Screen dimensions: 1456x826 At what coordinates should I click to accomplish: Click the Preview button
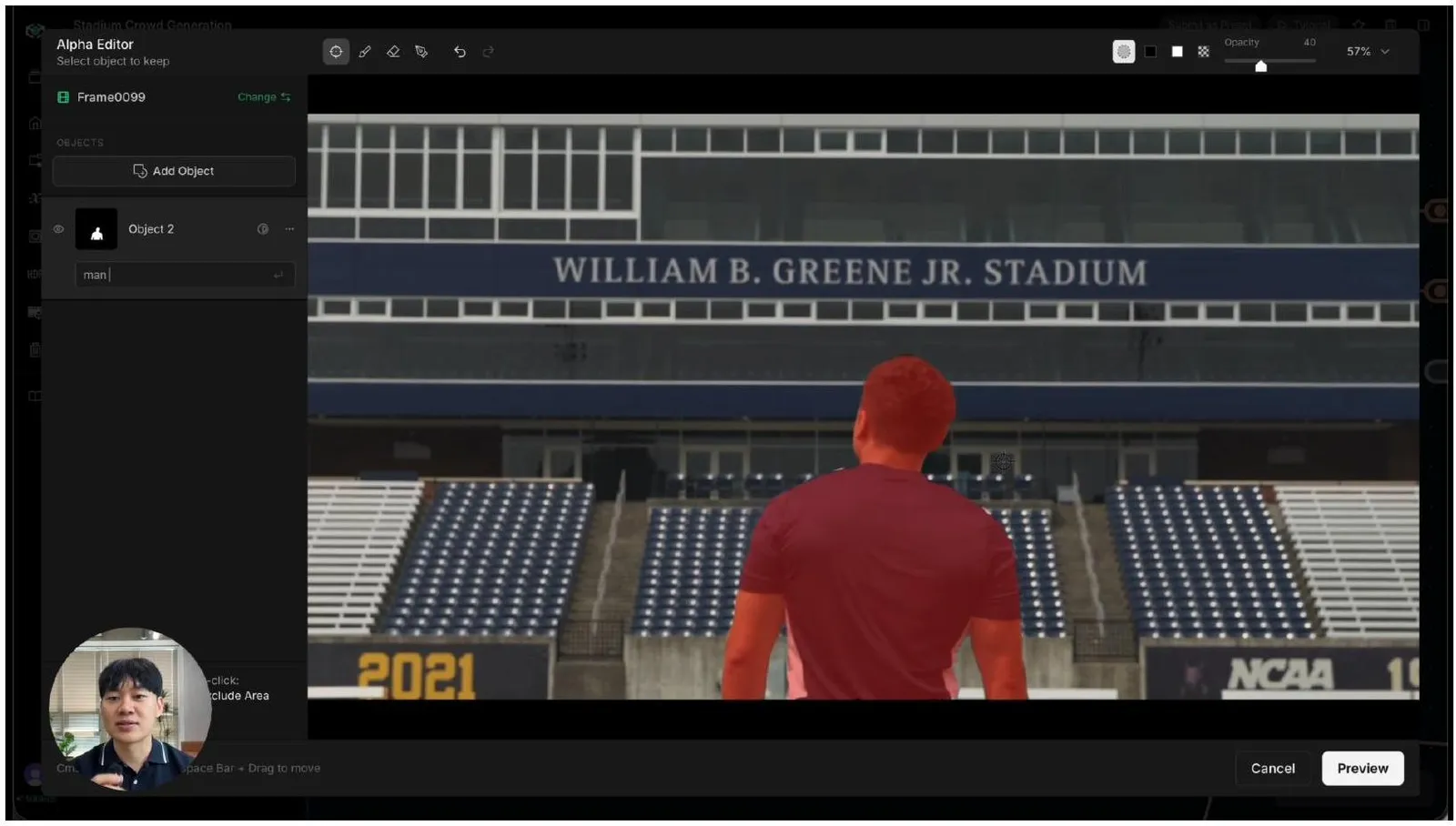point(1362,769)
